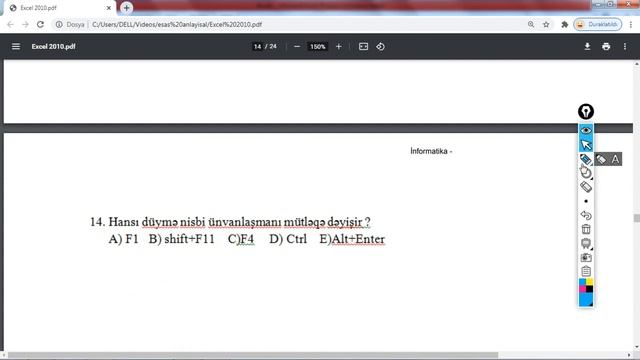Select the shapes tool with hand pointer
This screenshot has height=360, width=640.
(x=586, y=173)
